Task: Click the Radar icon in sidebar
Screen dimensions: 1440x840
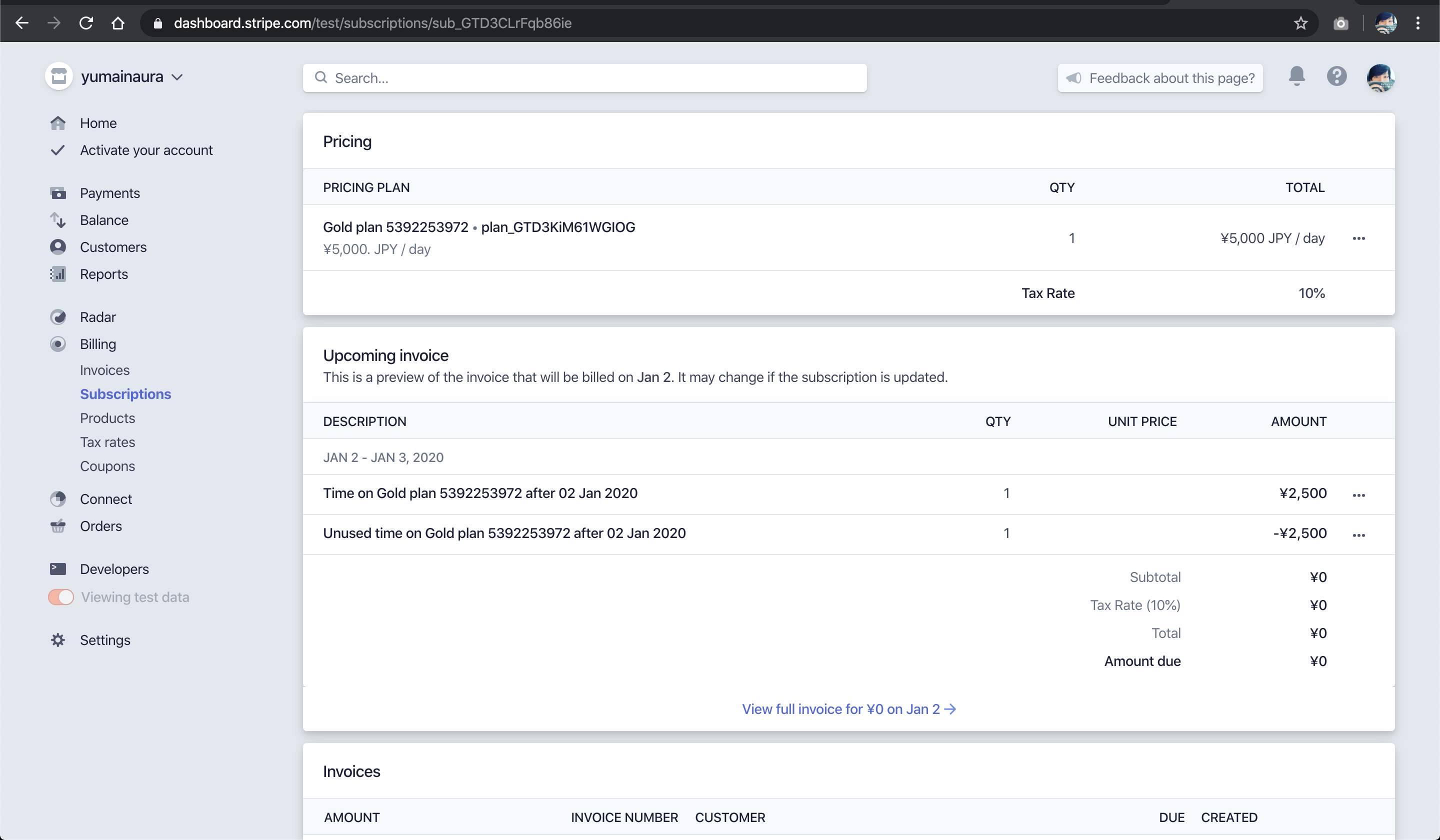Action: (x=57, y=317)
